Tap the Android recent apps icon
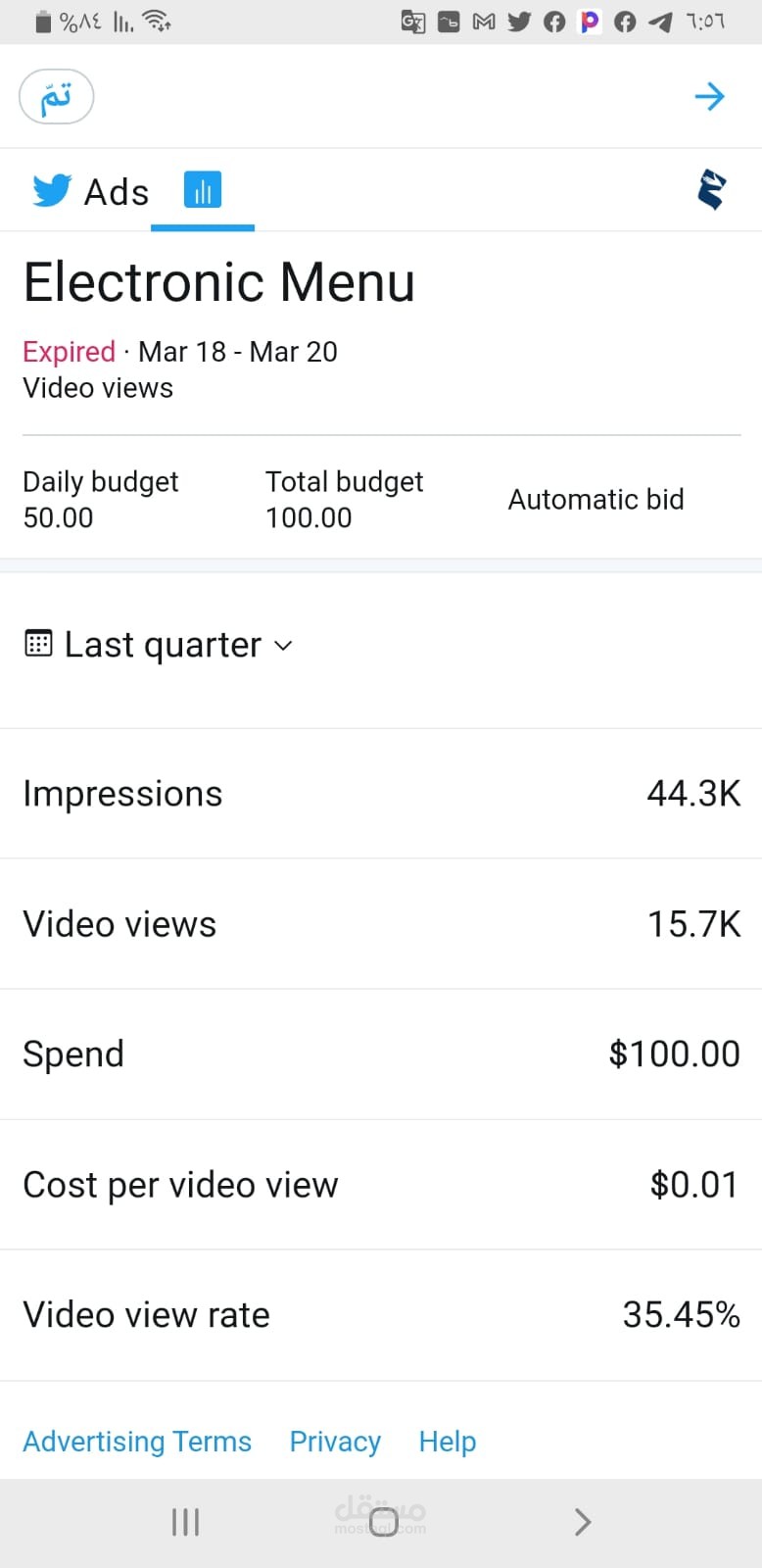Image resolution: width=762 pixels, height=1568 pixels. [185, 1522]
